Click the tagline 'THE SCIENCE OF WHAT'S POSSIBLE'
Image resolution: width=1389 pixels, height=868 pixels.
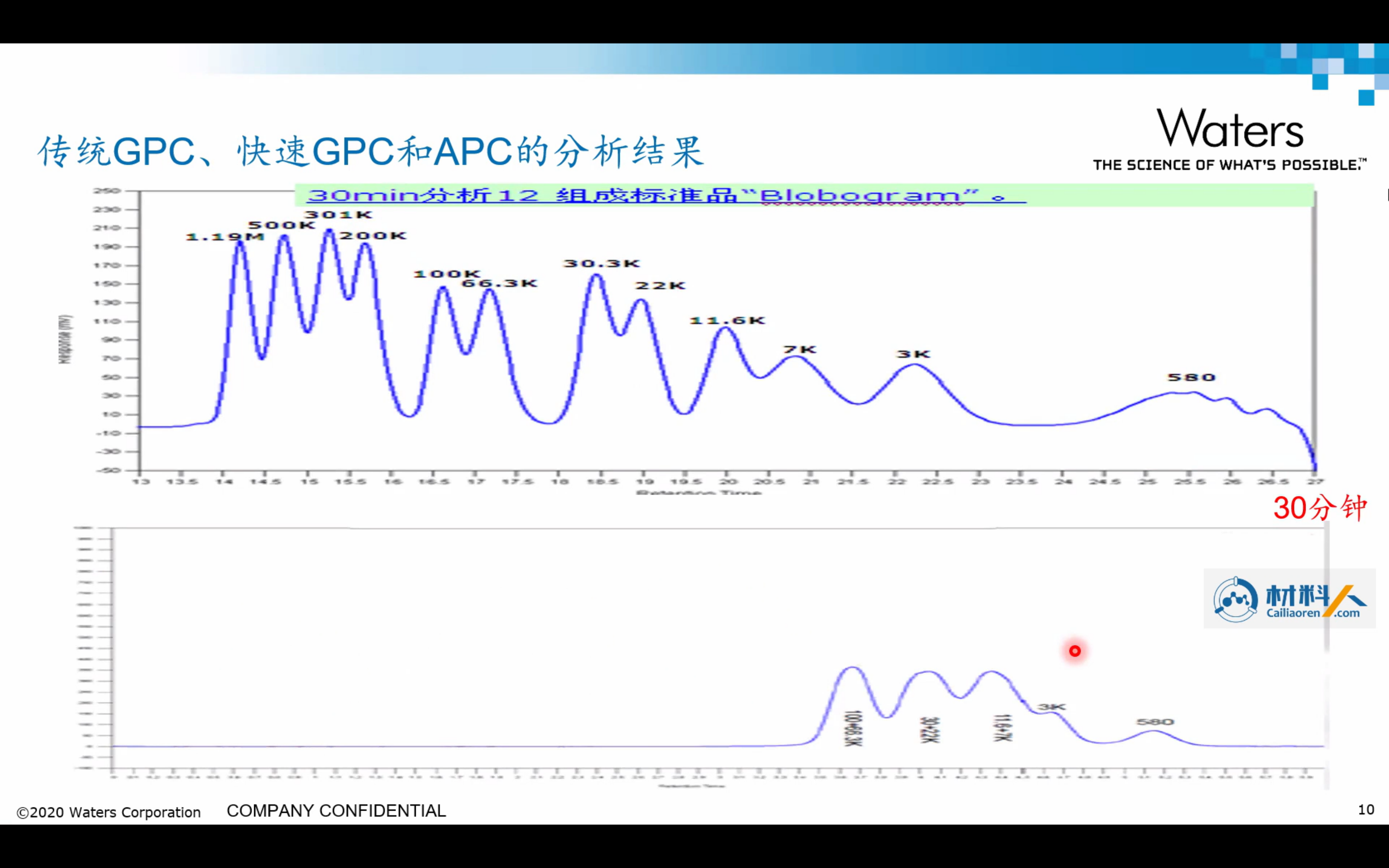(1229, 165)
